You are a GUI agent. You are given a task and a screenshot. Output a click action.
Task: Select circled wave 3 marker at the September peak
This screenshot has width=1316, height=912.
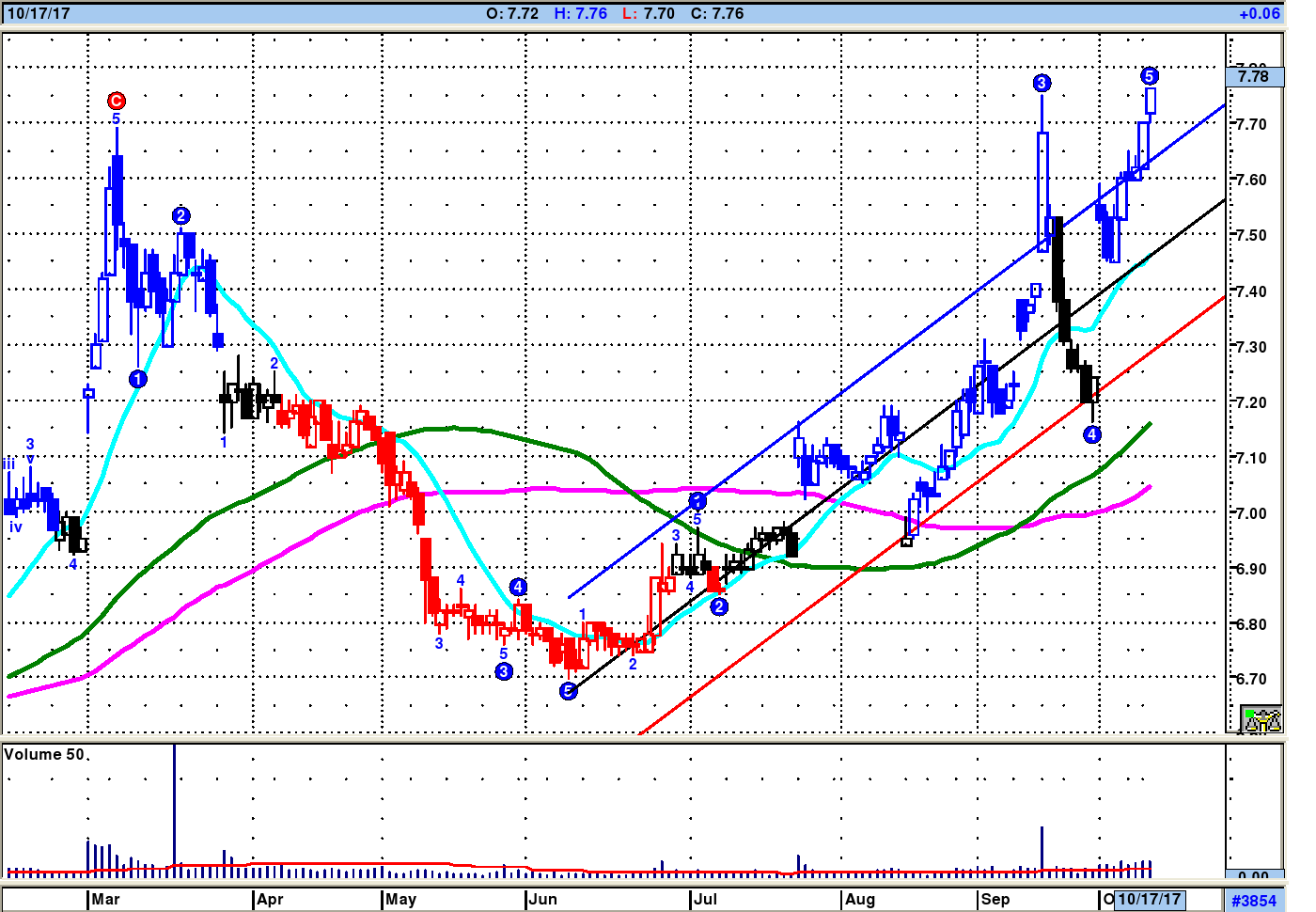click(1042, 83)
